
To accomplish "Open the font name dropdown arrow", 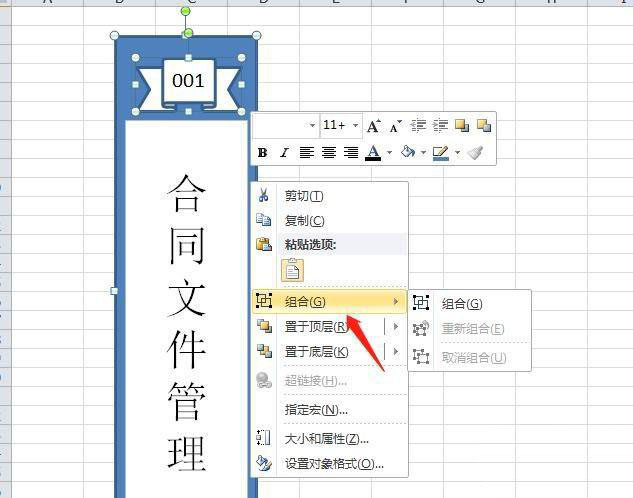I will (x=312, y=126).
